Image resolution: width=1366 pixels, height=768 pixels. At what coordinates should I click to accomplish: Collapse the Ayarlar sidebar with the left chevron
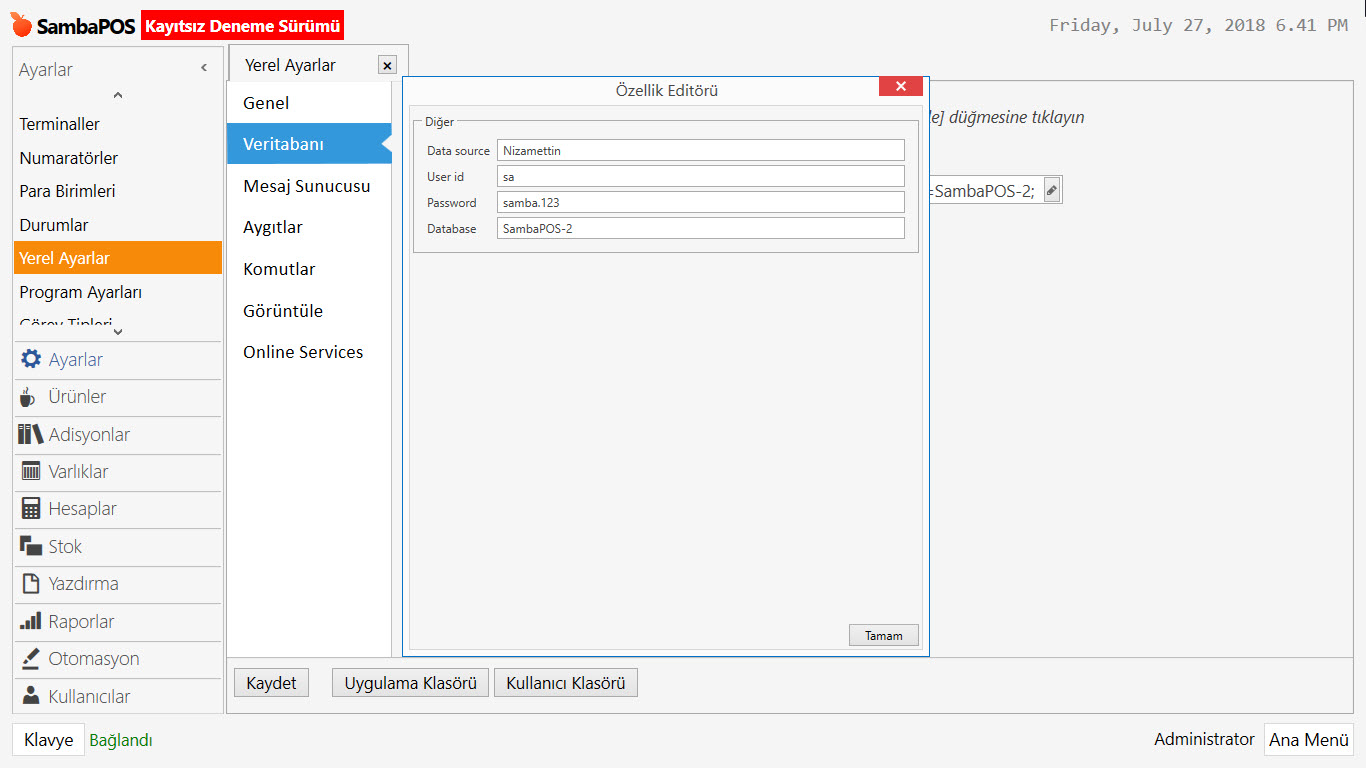tap(203, 65)
